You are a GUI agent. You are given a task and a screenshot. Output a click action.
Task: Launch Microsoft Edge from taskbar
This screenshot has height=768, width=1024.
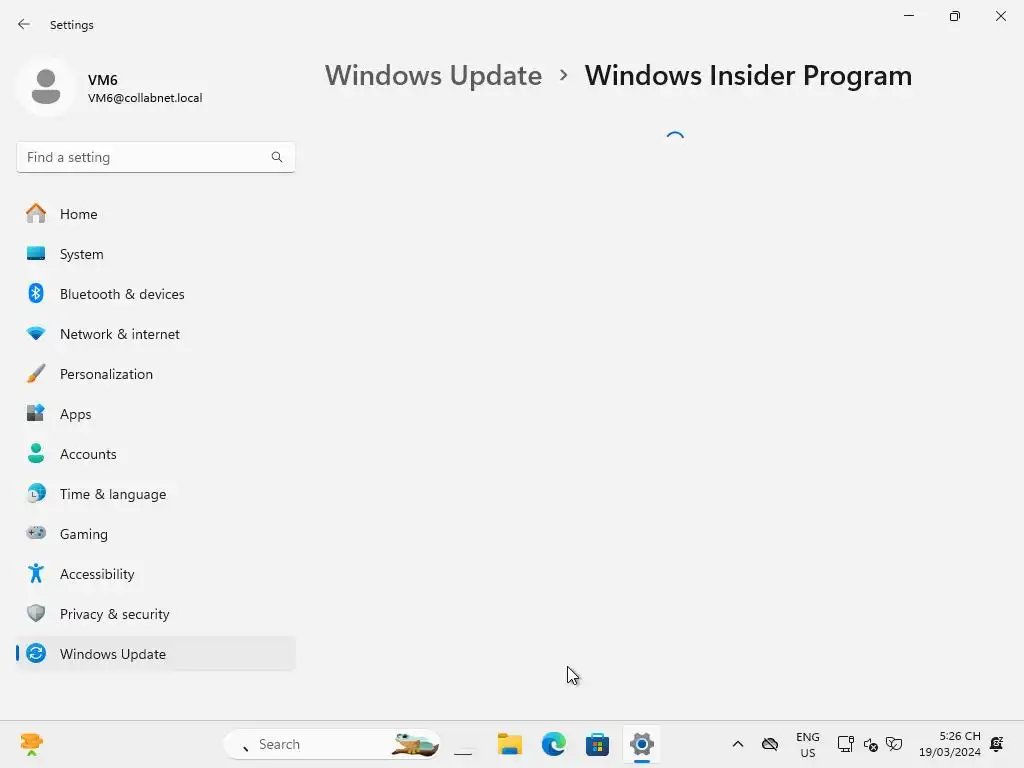tap(554, 744)
